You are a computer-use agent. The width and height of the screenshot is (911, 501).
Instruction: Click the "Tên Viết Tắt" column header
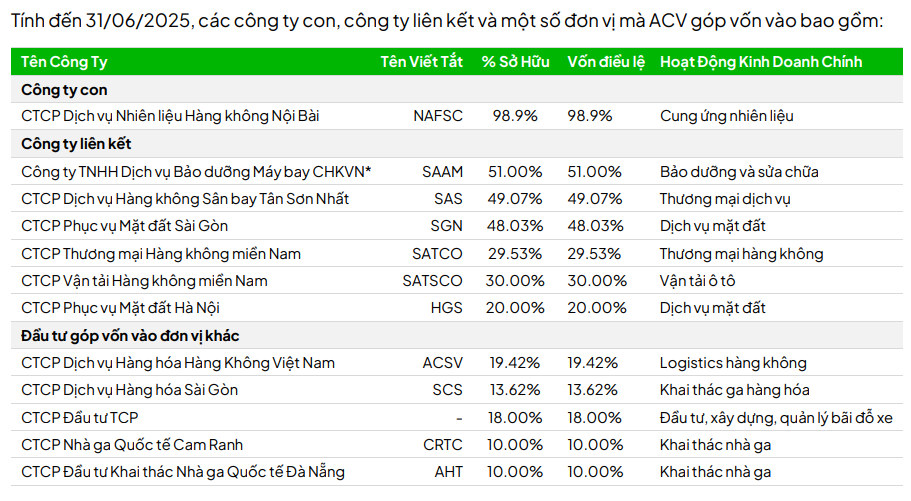pyautogui.click(x=421, y=62)
